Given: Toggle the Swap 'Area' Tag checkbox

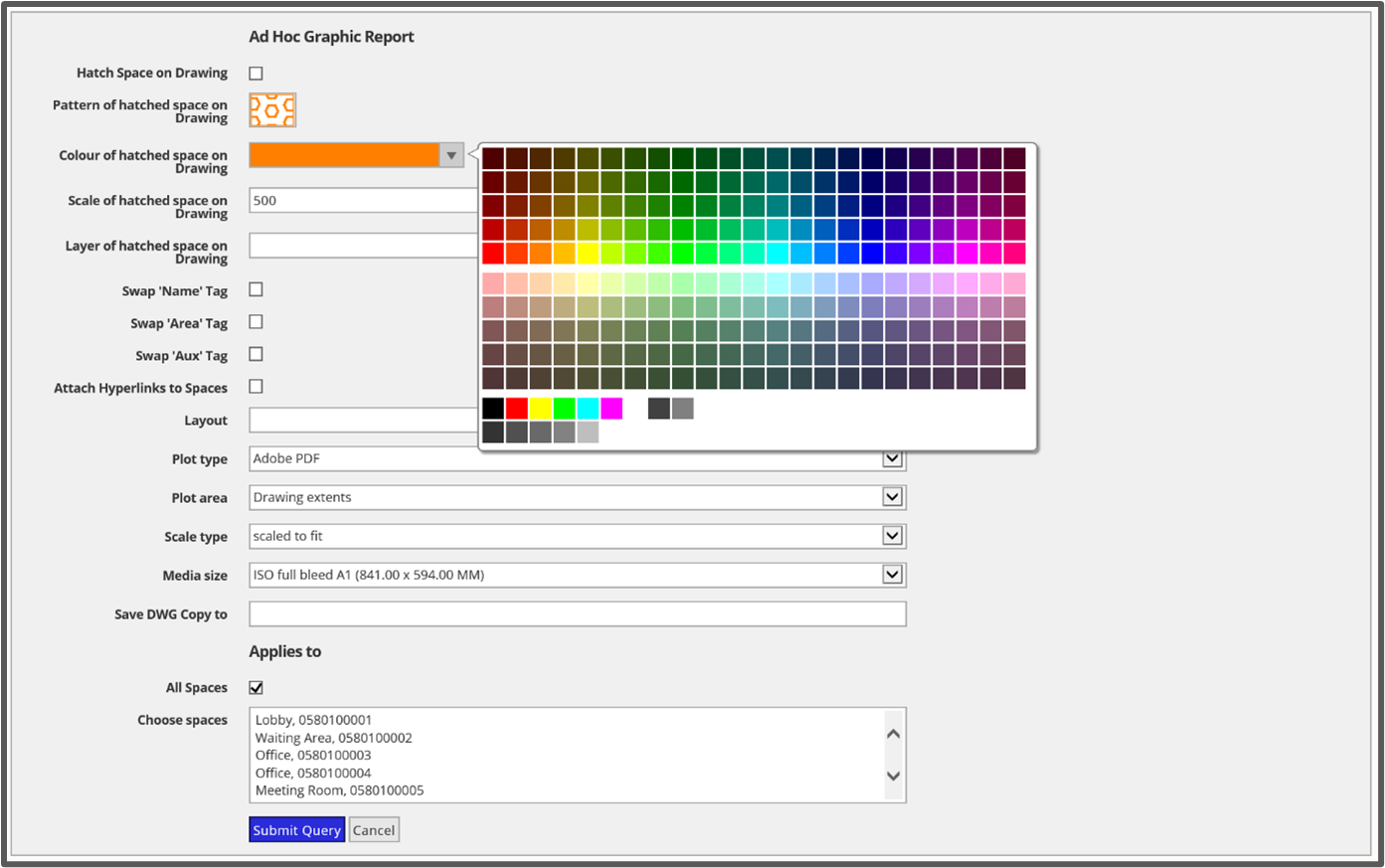Looking at the screenshot, I should coord(256,322).
